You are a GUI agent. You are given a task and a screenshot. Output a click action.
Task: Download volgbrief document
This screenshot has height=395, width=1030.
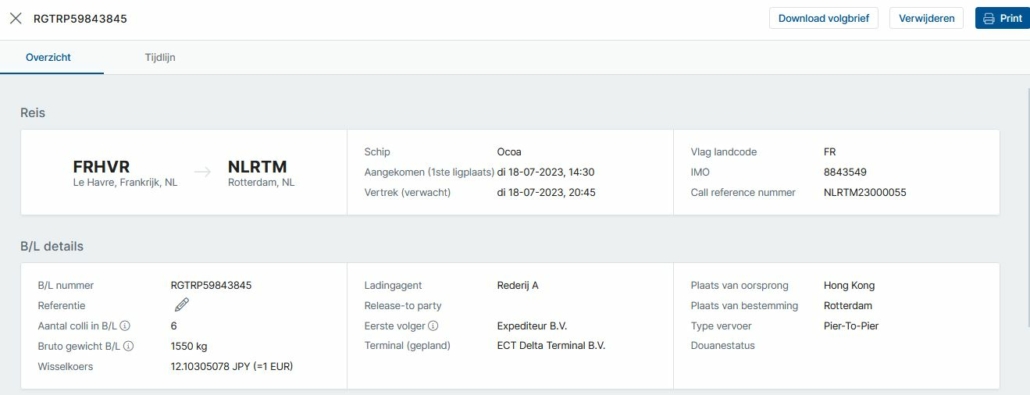pyautogui.click(x=824, y=18)
